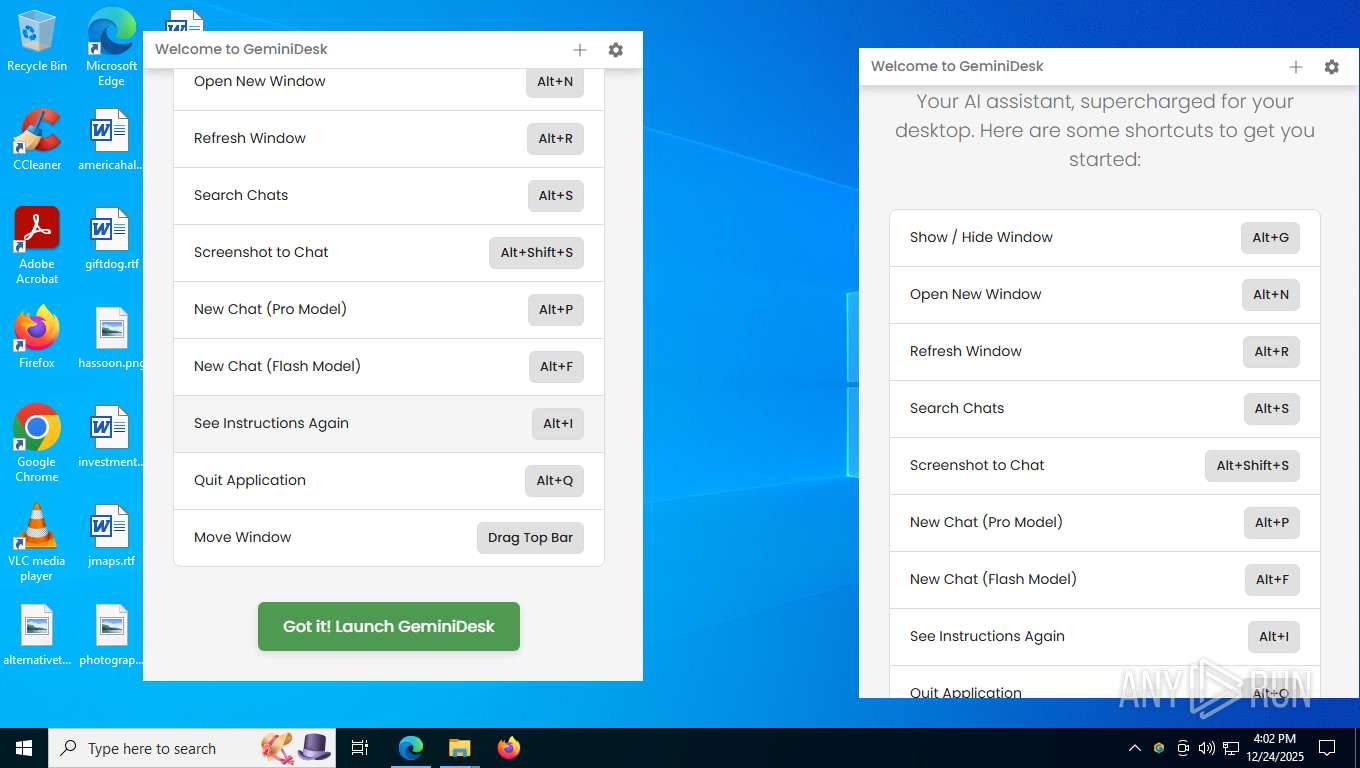The width and height of the screenshot is (1360, 768).
Task: Click Open New Window row in right window
Action: 1105,295
